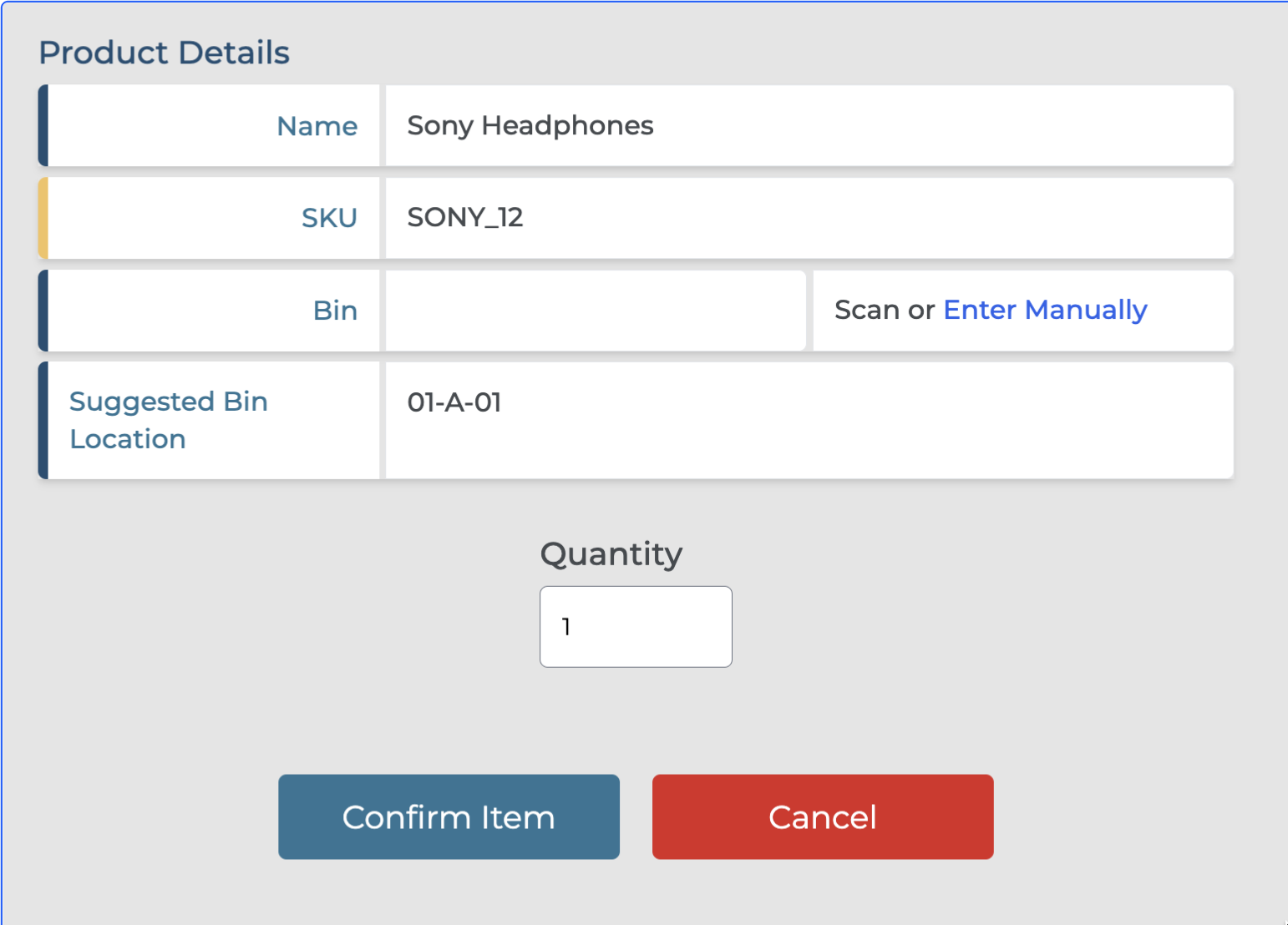Click the number 1 in Quantity box
This screenshot has width=1288, height=925.
pyautogui.click(x=566, y=626)
